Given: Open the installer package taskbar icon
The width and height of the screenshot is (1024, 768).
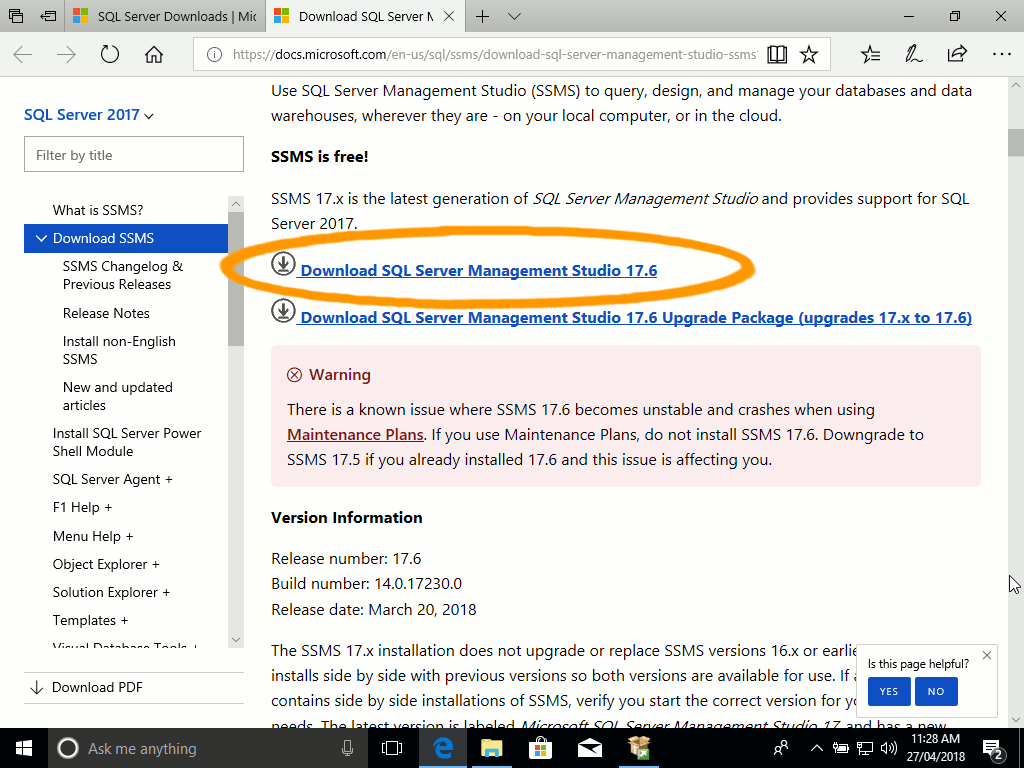Looking at the screenshot, I should click(639, 748).
